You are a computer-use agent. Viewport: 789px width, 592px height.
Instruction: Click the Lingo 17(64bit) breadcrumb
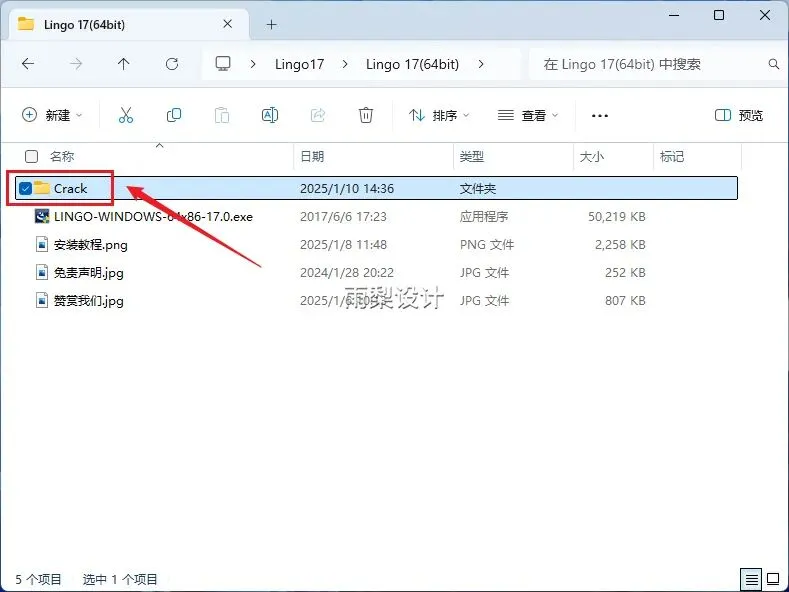pos(412,64)
